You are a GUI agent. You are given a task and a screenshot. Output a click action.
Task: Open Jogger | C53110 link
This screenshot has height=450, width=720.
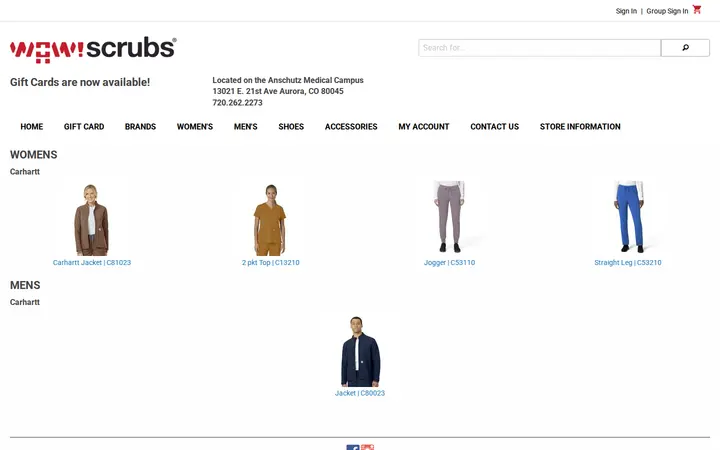(x=449, y=263)
